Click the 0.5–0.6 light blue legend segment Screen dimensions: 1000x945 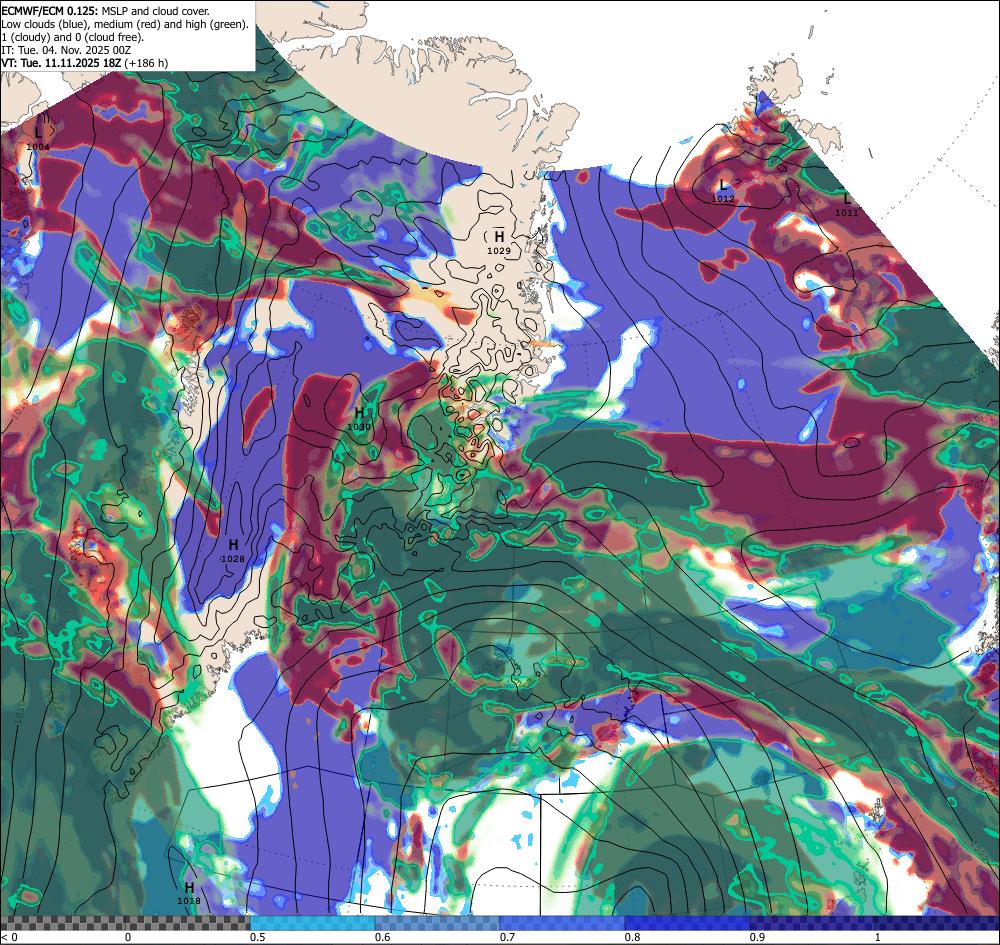pyautogui.click(x=312, y=923)
